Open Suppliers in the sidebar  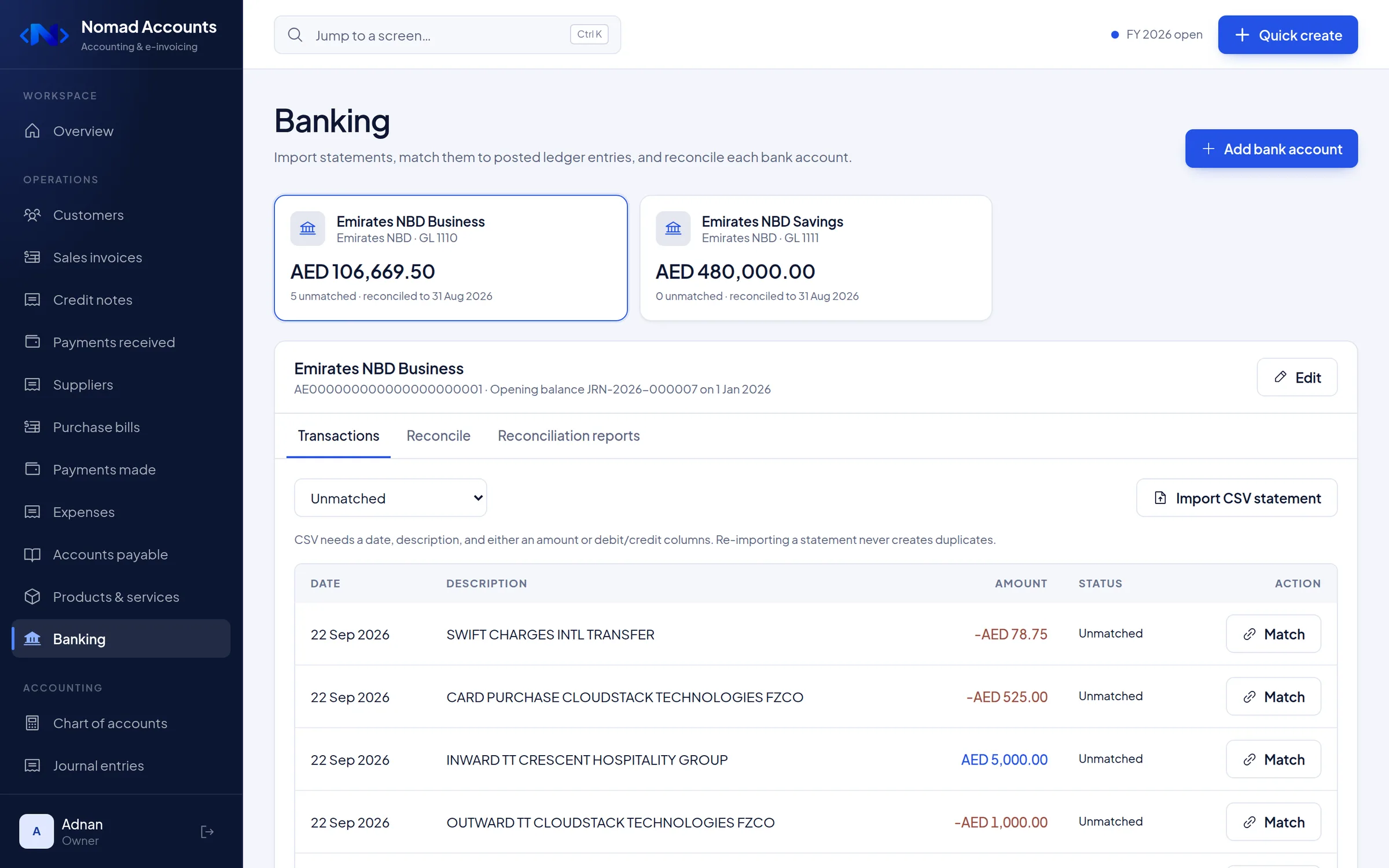point(121,385)
